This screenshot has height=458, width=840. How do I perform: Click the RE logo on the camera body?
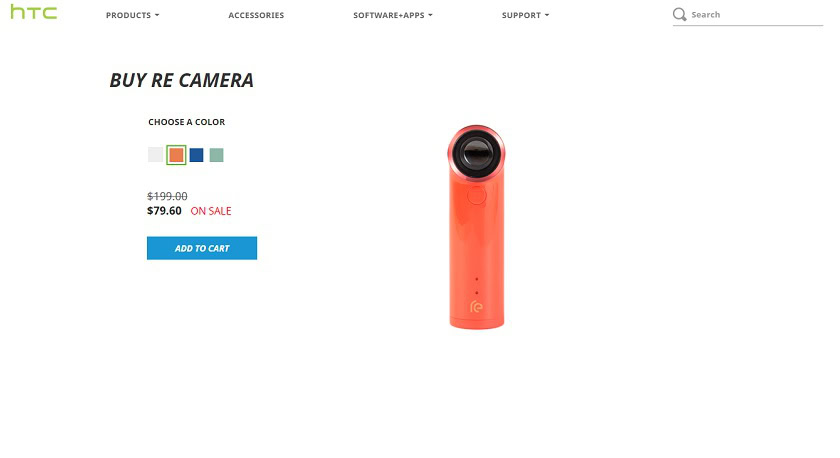[x=476, y=306]
